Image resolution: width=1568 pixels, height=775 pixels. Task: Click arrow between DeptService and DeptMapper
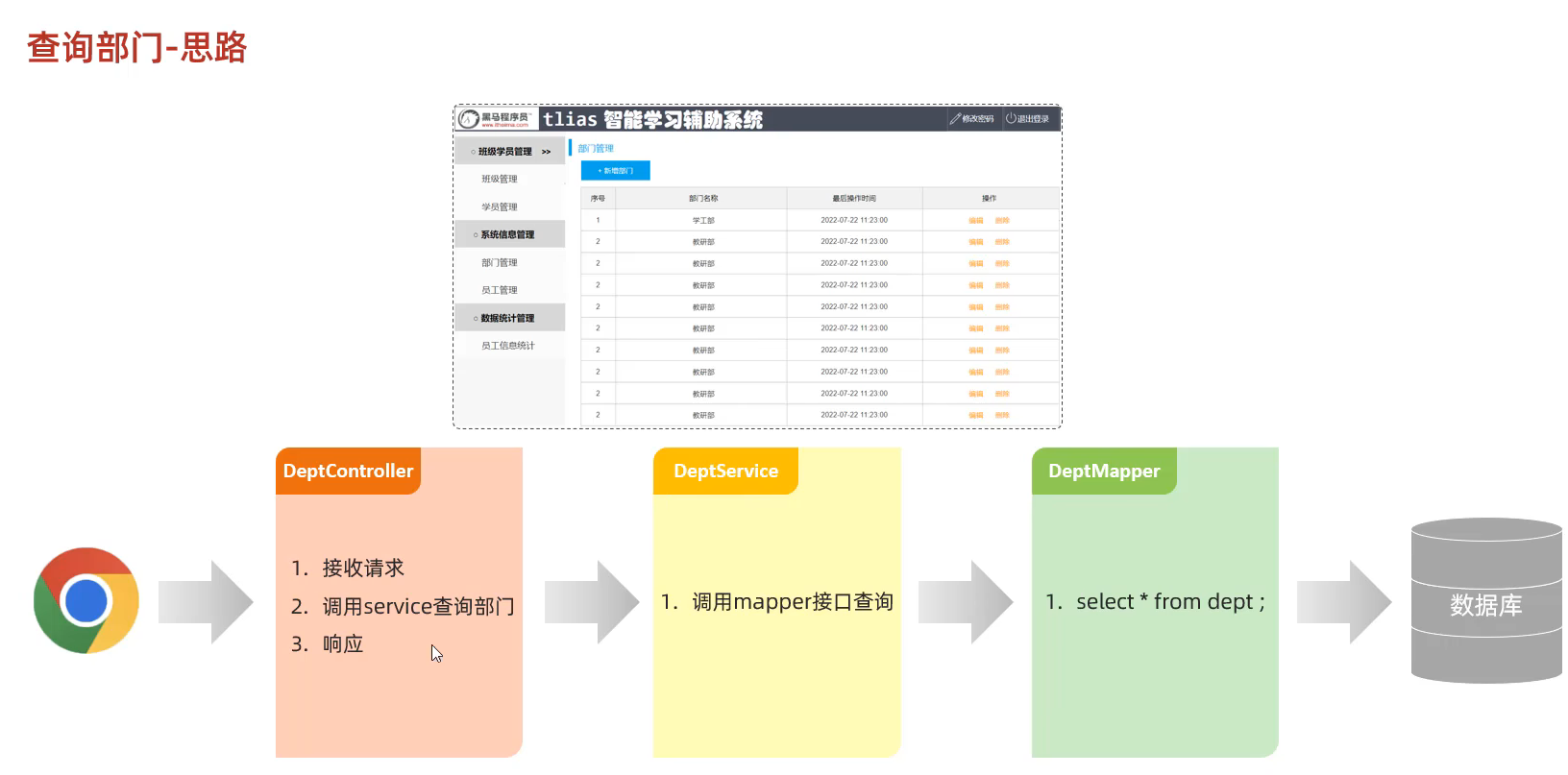[965, 602]
